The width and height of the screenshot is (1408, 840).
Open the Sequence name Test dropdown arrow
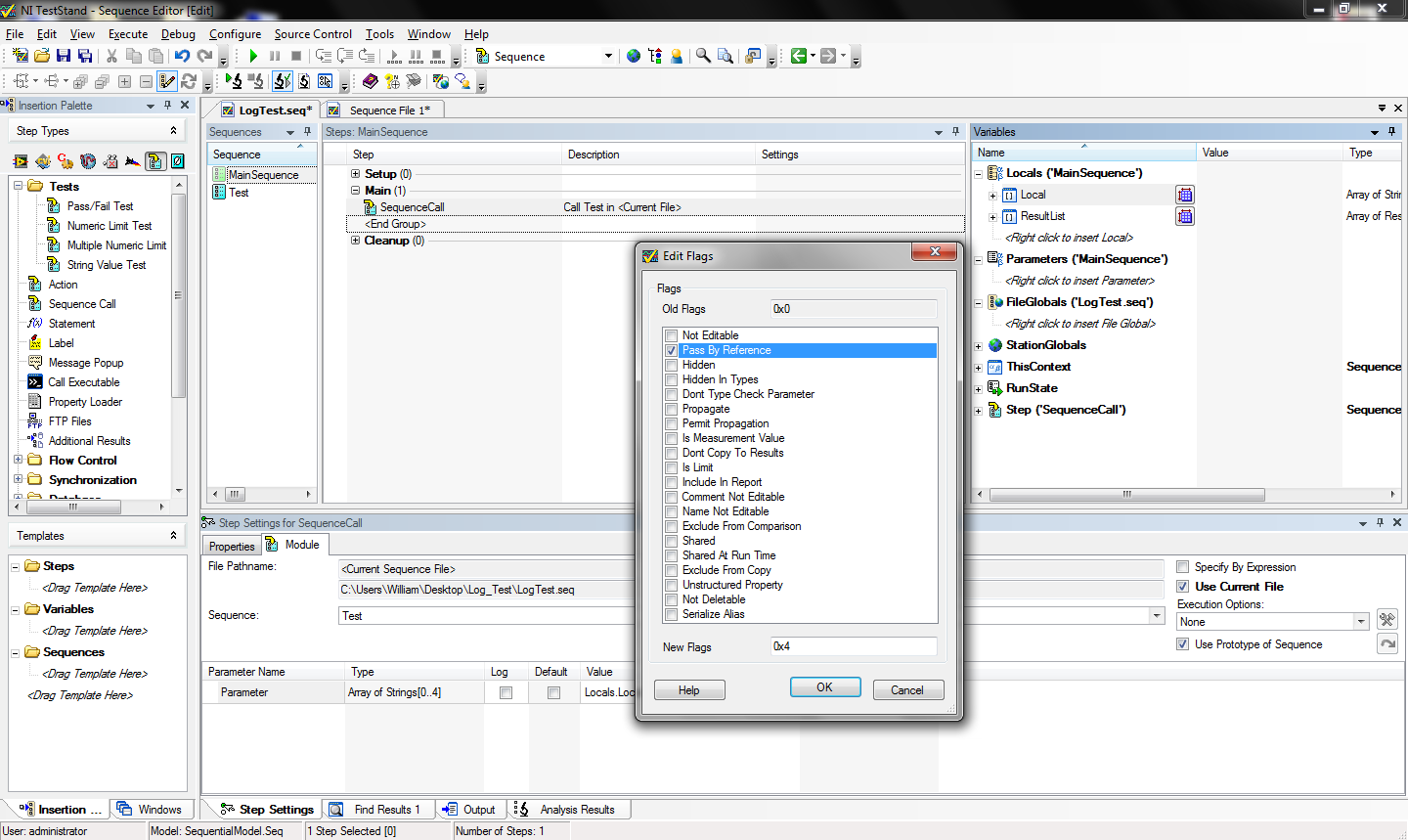click(x=1157, y=615)
